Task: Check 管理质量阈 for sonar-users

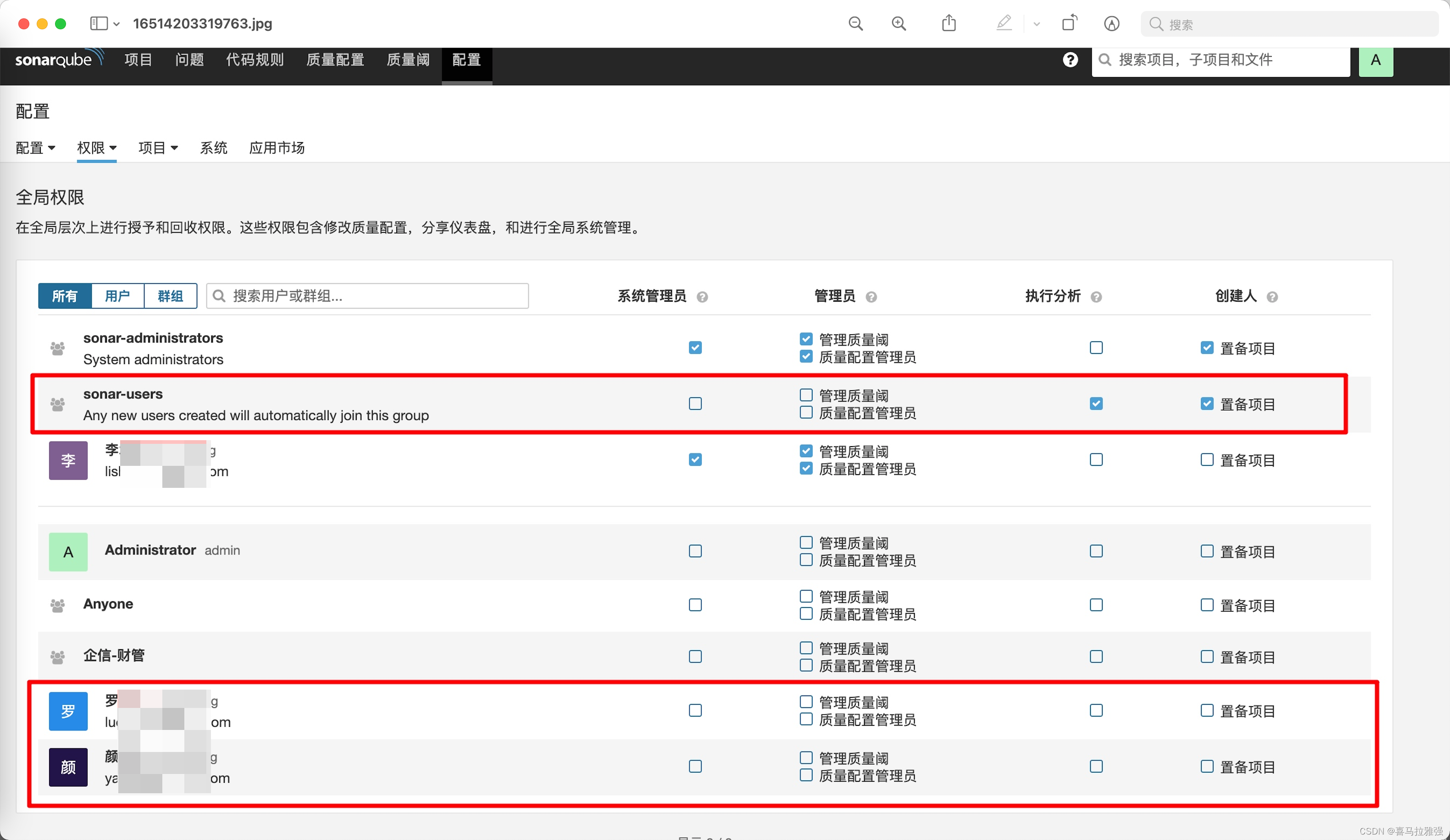Action: (806, 395)
